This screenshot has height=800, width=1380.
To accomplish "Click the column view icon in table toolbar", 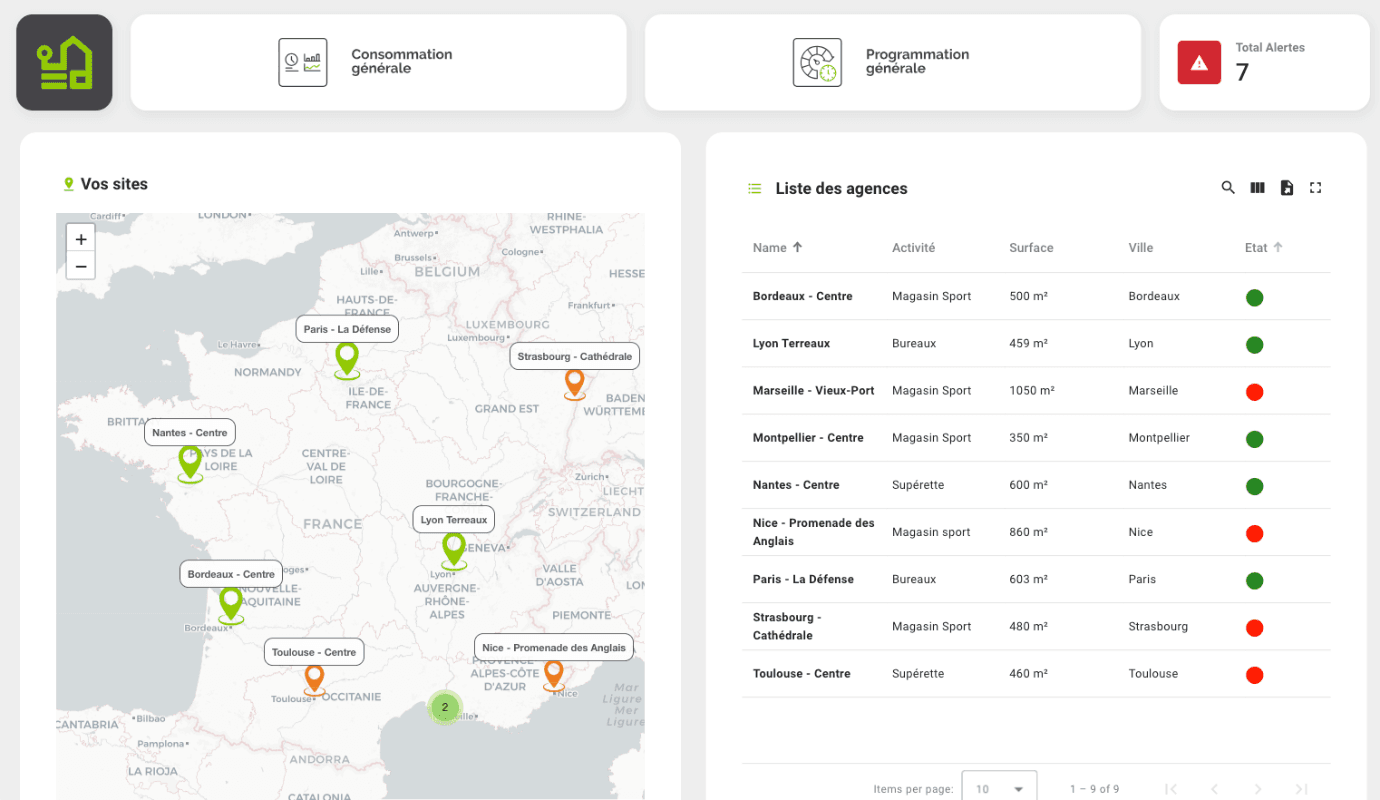I will (1257, 188).
